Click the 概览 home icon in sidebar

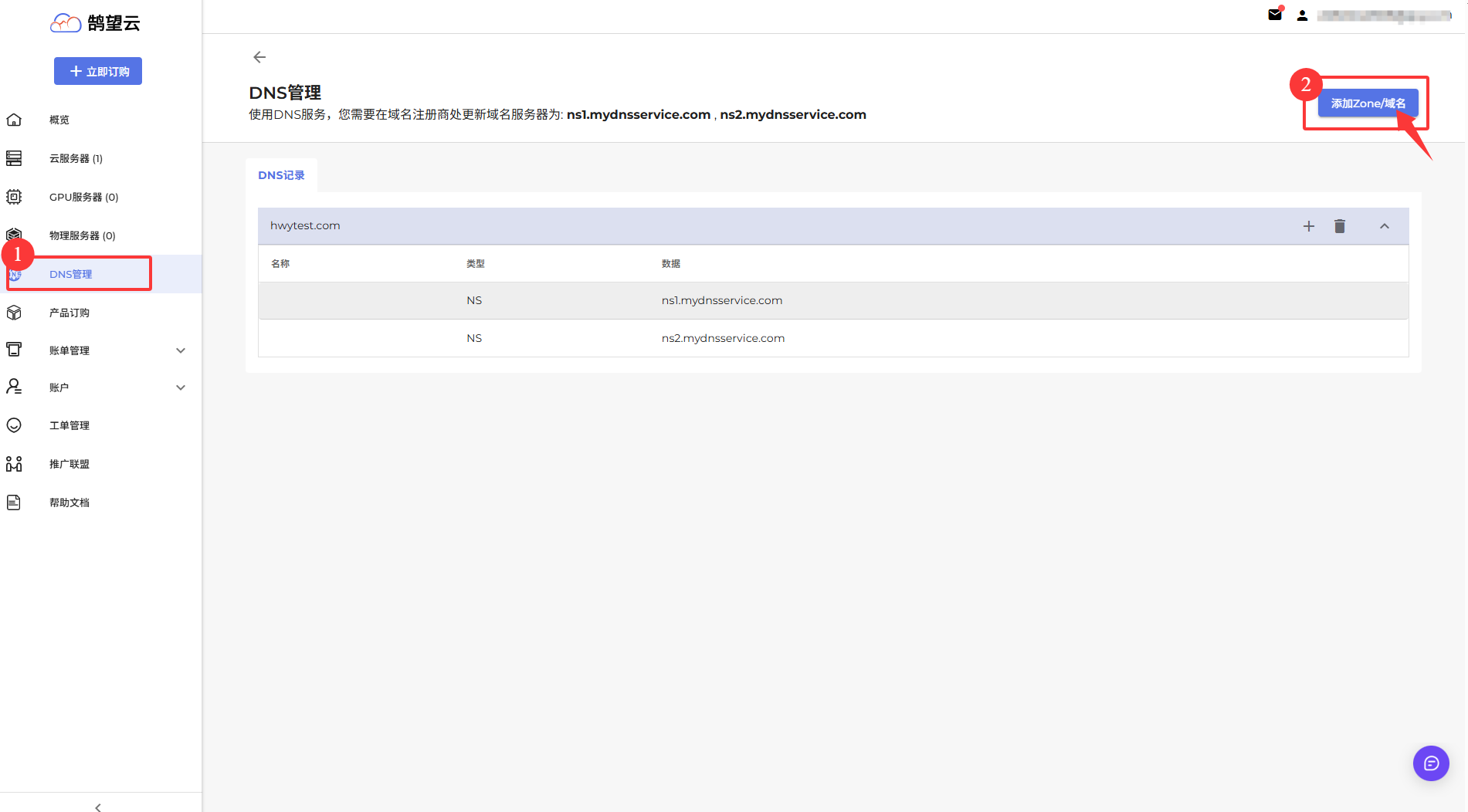tap(14, 120)
